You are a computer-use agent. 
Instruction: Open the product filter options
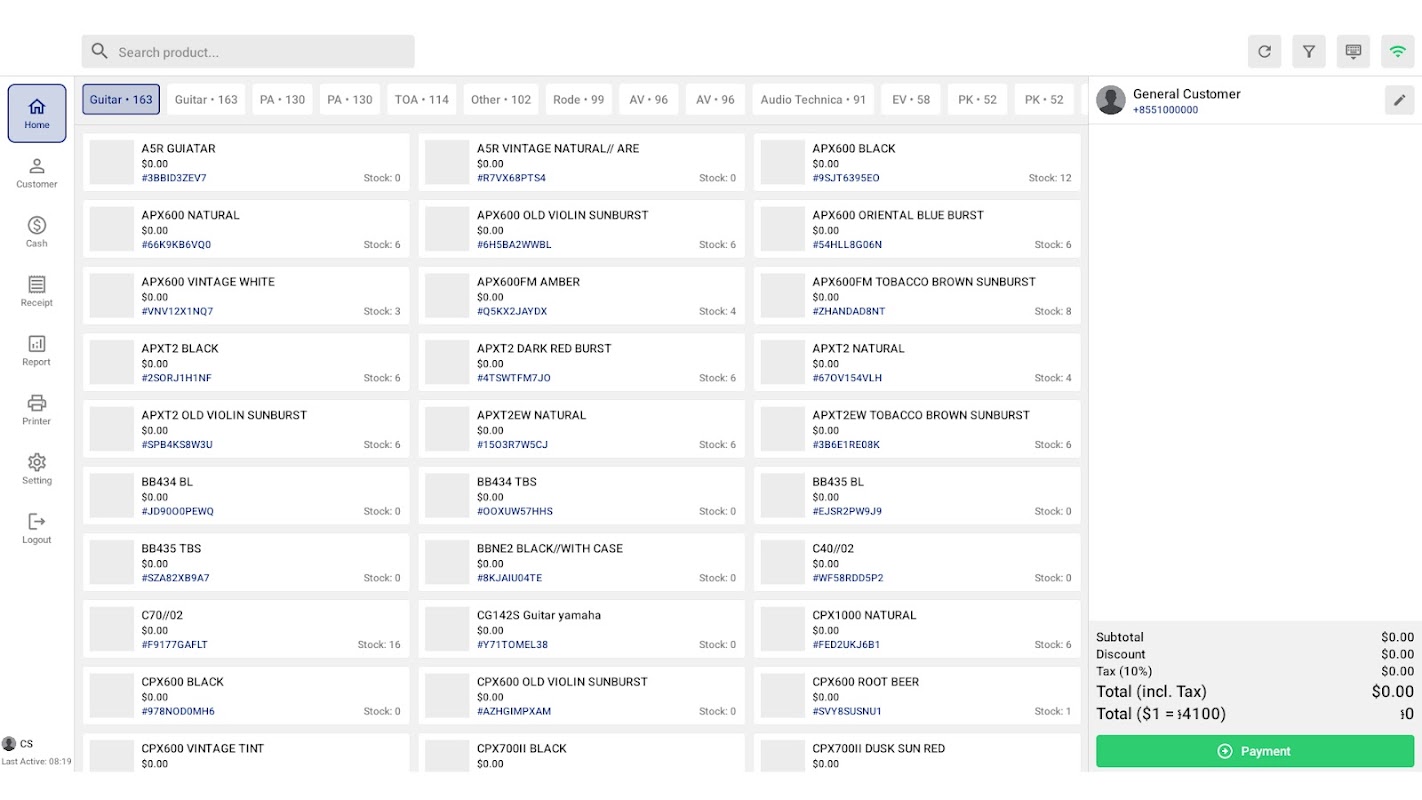[x=1309, y=51]
